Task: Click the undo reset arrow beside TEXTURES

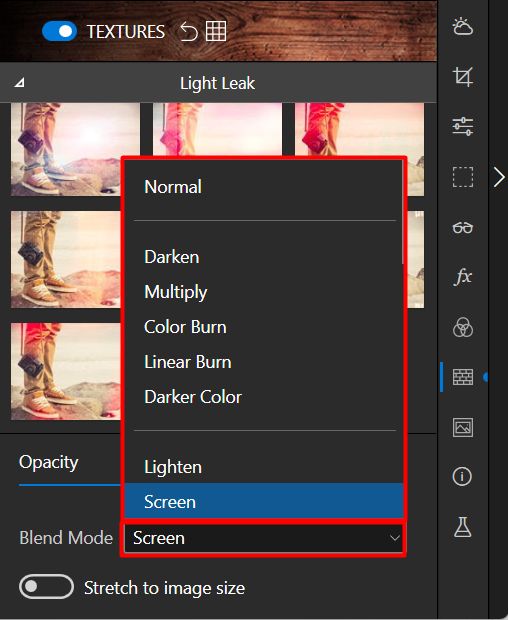Action: (189, 31)
